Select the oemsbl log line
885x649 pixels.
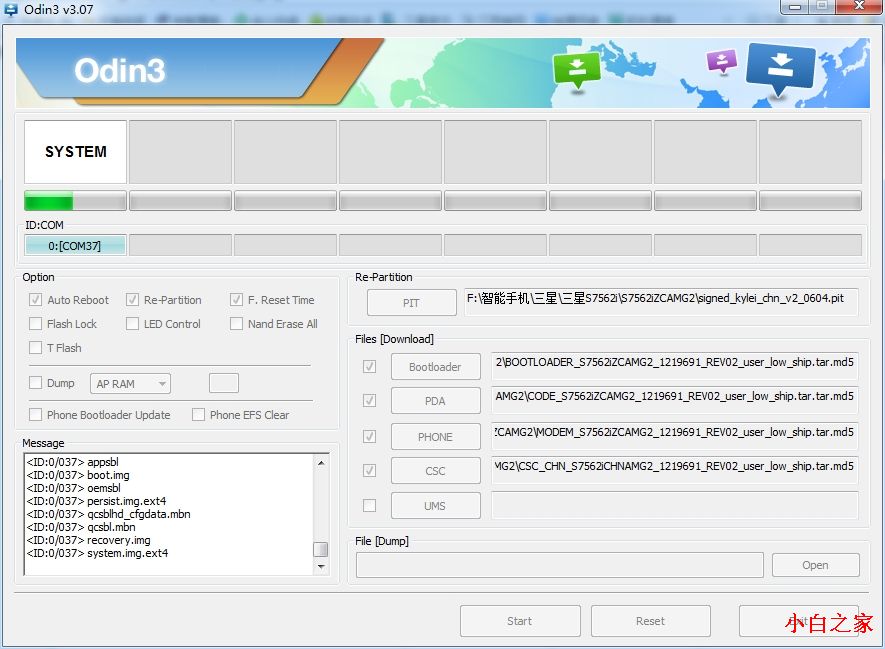pos(73,488)
